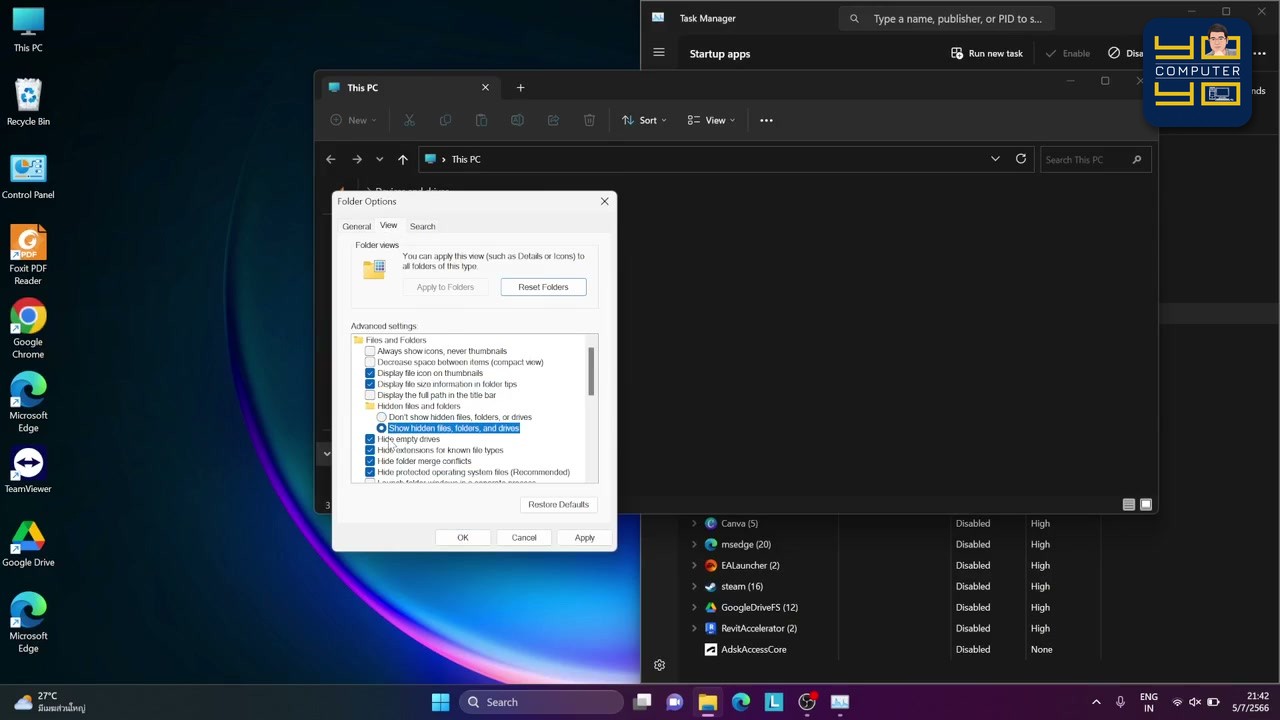Open the Recycle Bin desktop icon
The height and width of the screenshot is (720, 1280).
28,103
